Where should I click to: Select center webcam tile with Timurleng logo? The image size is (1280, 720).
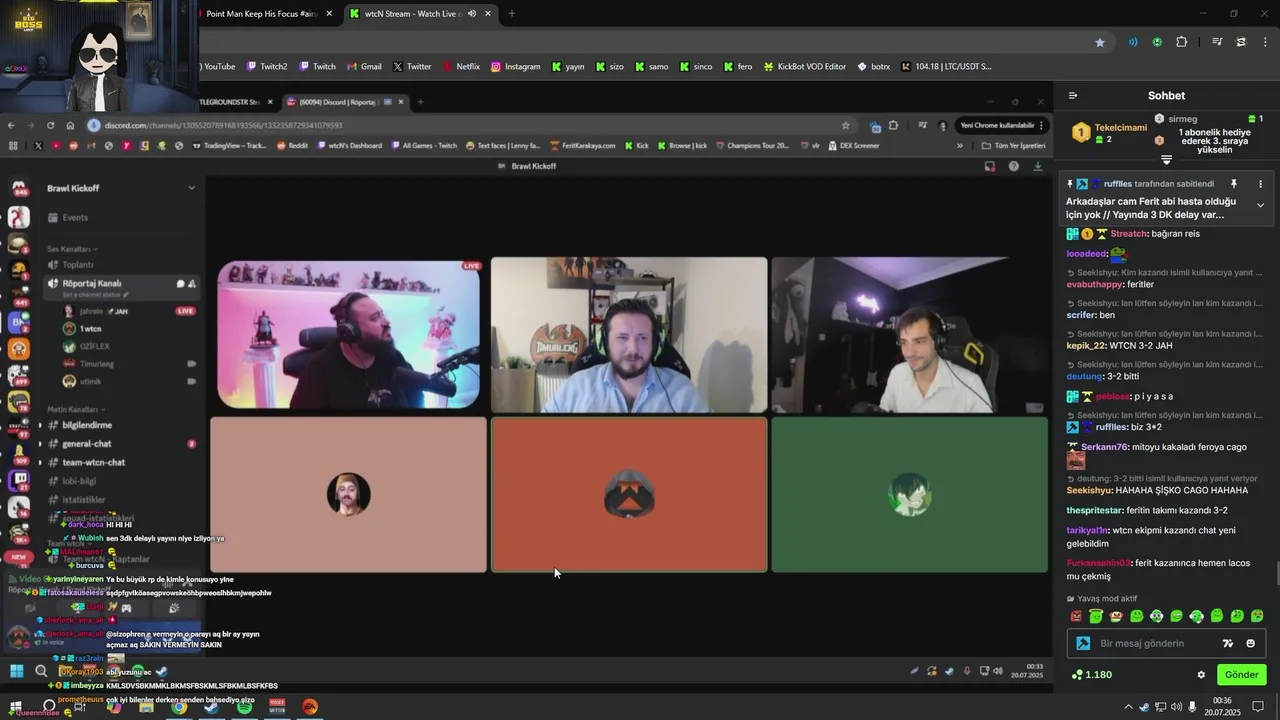point(629,335)
